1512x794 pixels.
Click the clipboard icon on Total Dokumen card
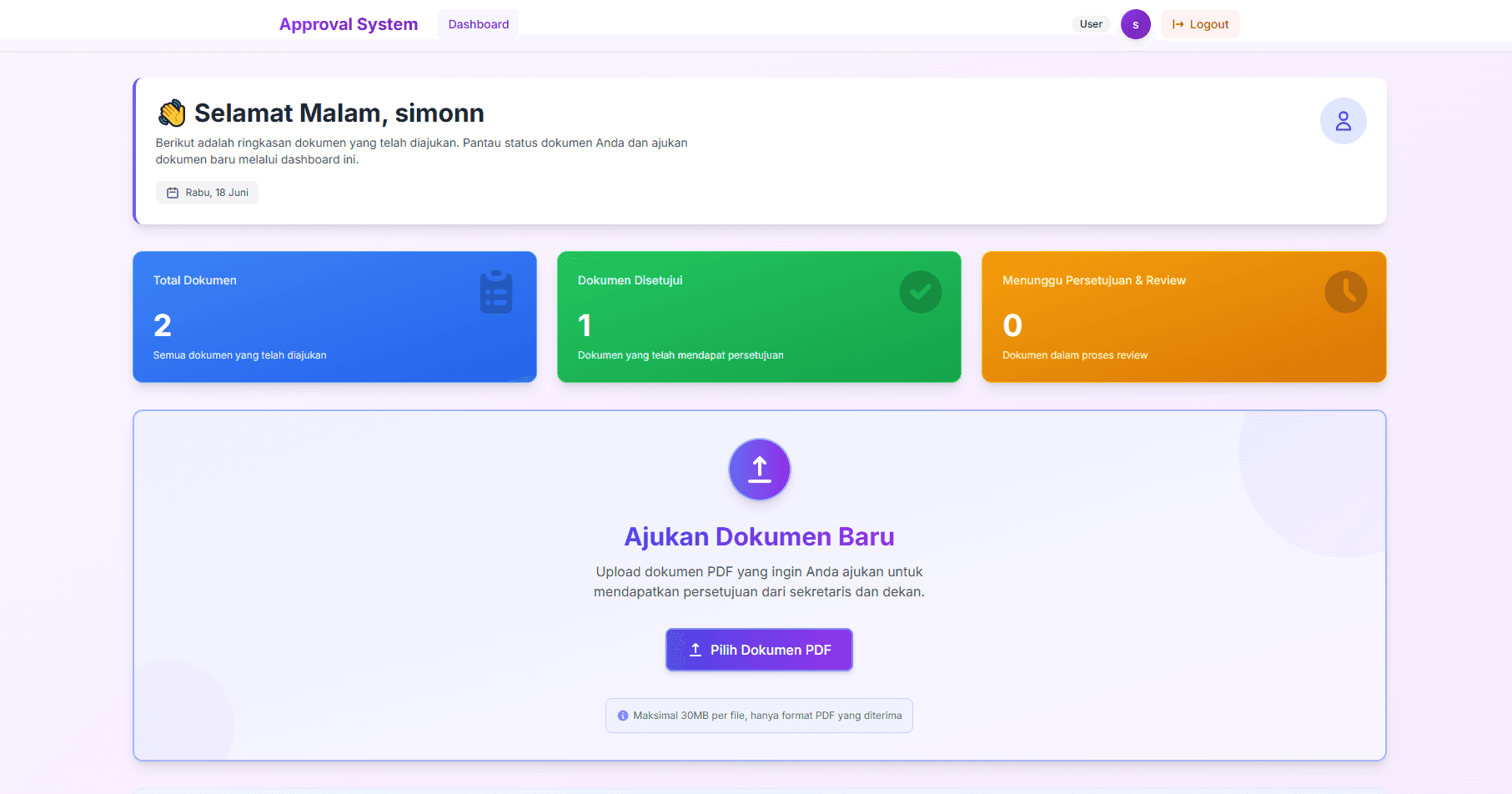(x=496, y=292)
